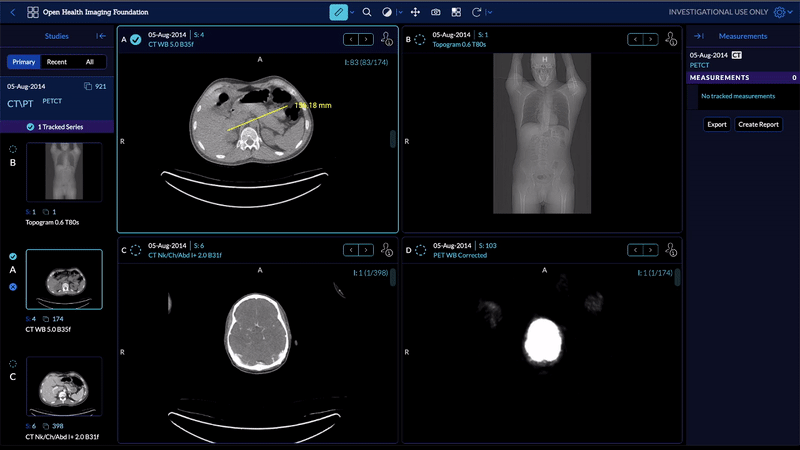Click 'No tracked measurements' text
The image size is (800, 450).
(738, 96)
